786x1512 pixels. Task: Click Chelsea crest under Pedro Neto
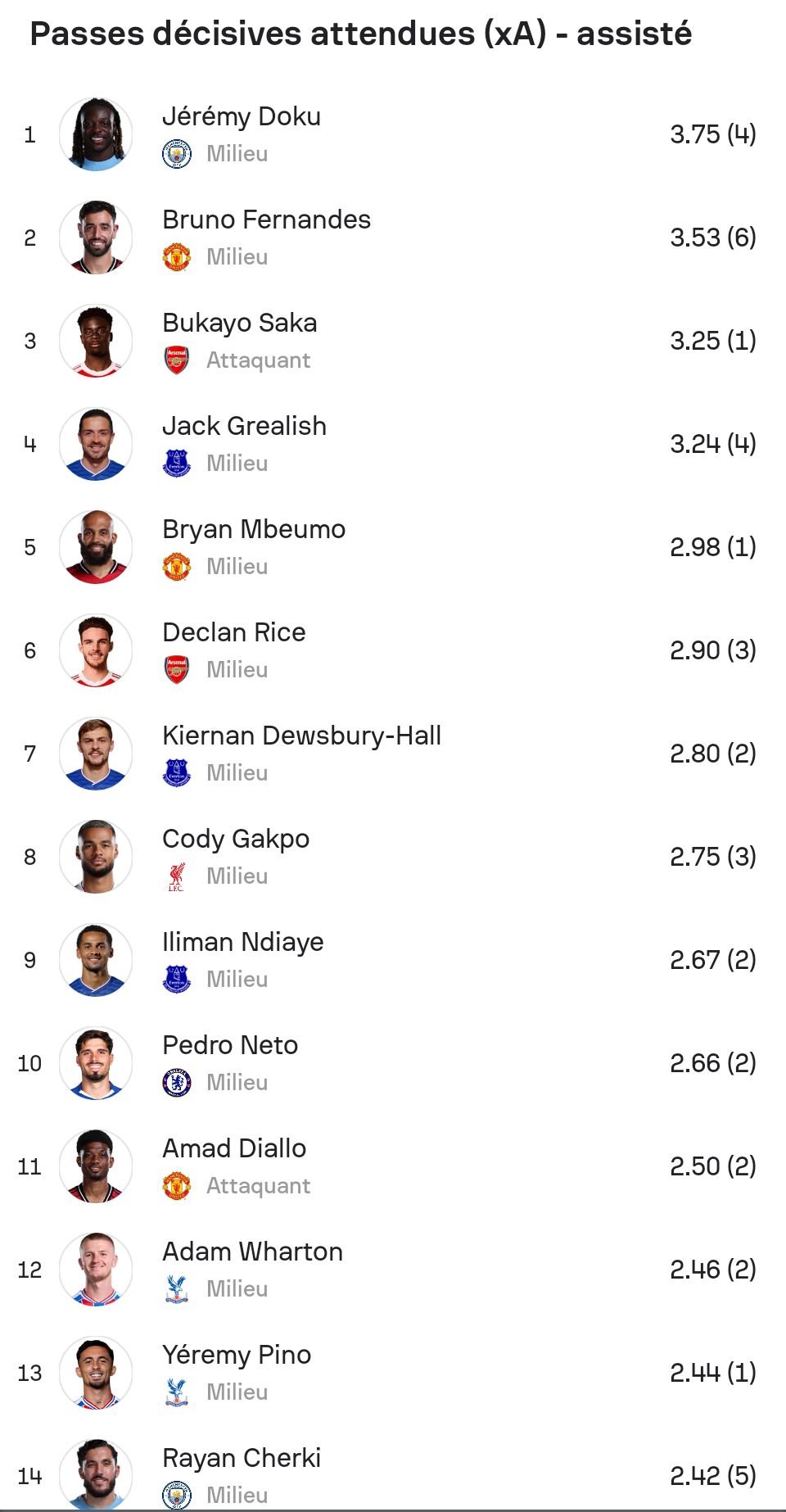tap(177, 1083)
